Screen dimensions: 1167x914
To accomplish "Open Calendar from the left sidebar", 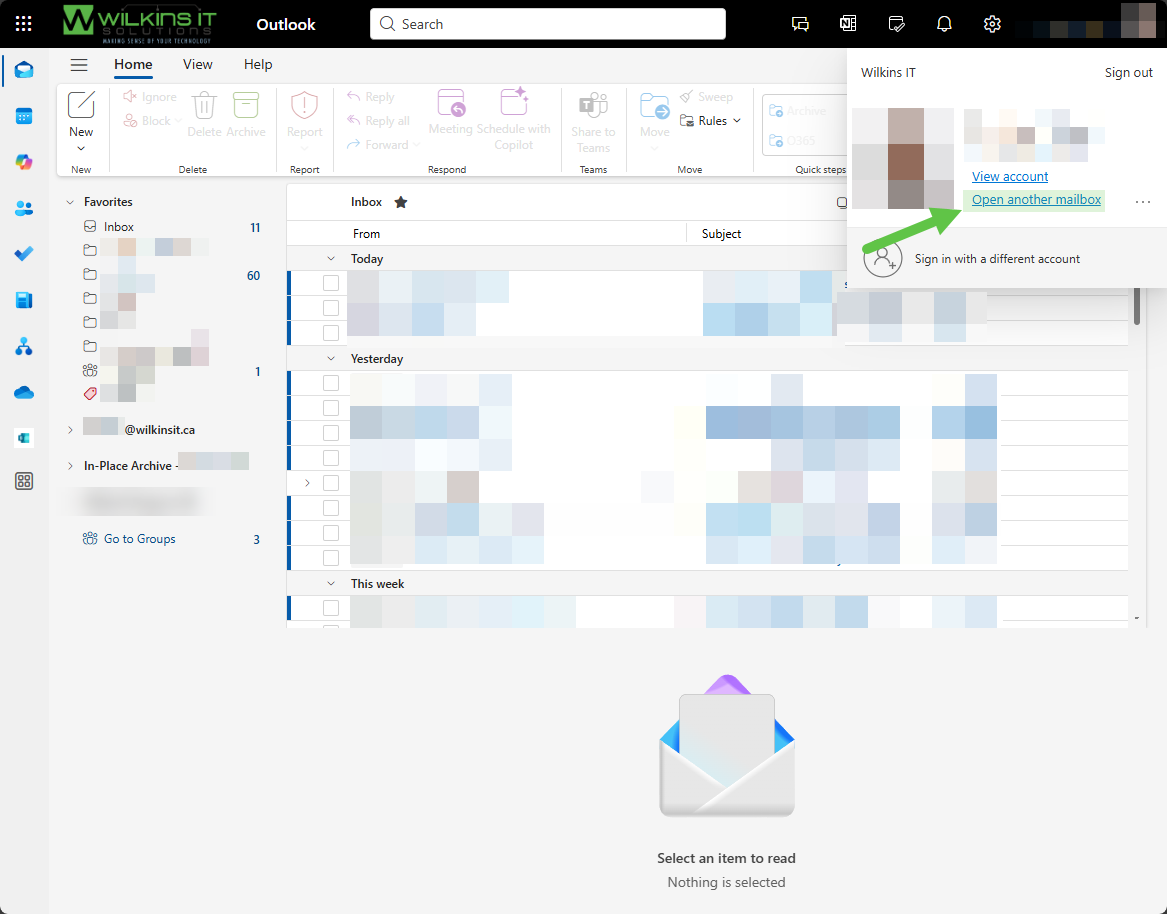I will coord(24,116).
